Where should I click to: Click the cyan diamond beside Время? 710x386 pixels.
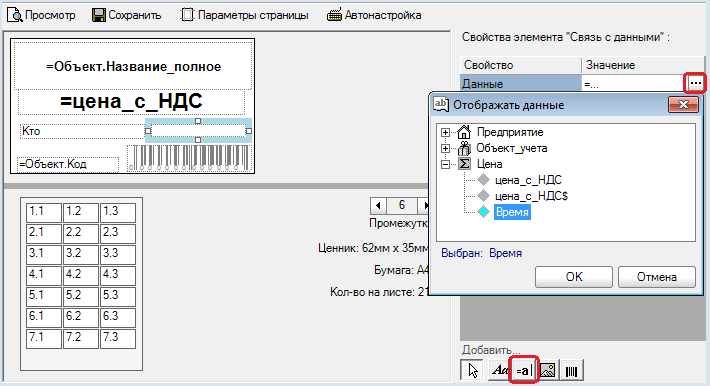(x=484, y=212)
